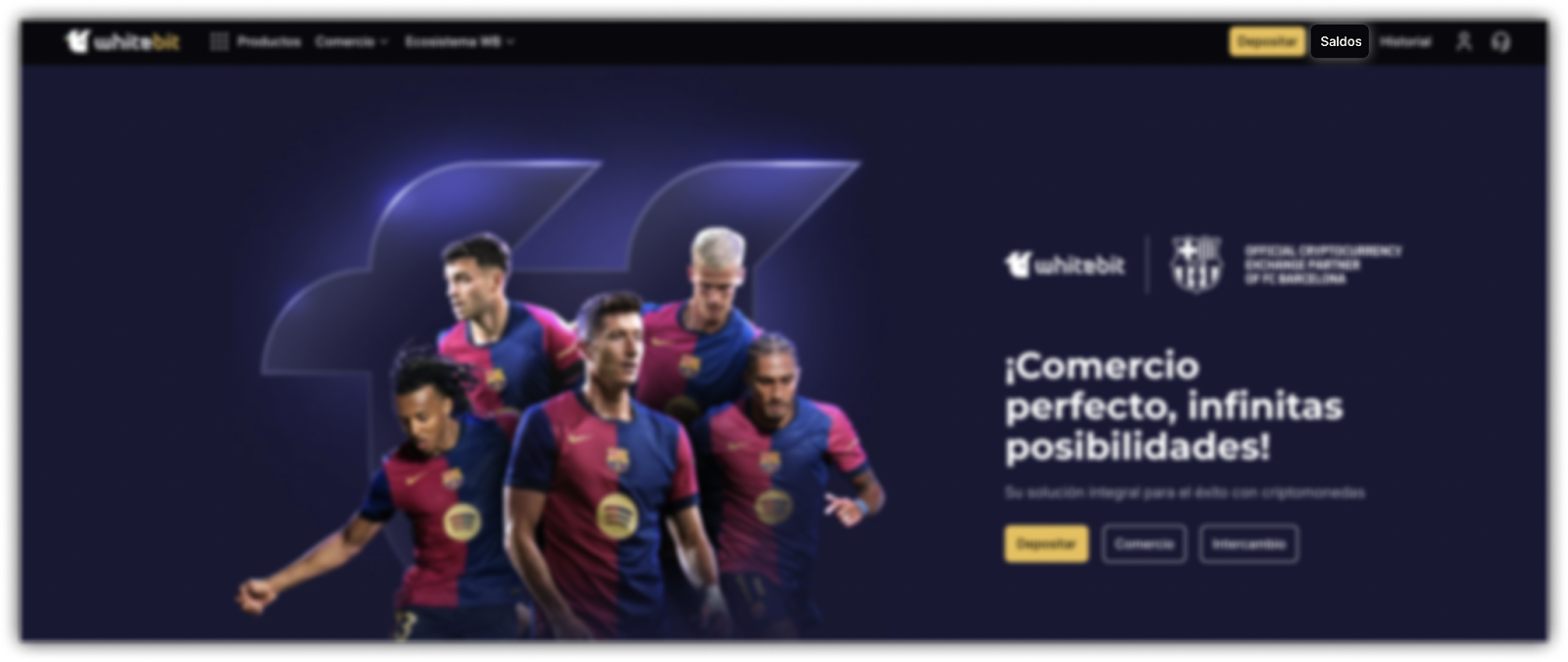Image resolution: width=1568 pixels, height=662 pixels.
Task: Click the headline "¡Comercio perfecto, infinitas posibilidades!"
Action: tap(1173, 406)
